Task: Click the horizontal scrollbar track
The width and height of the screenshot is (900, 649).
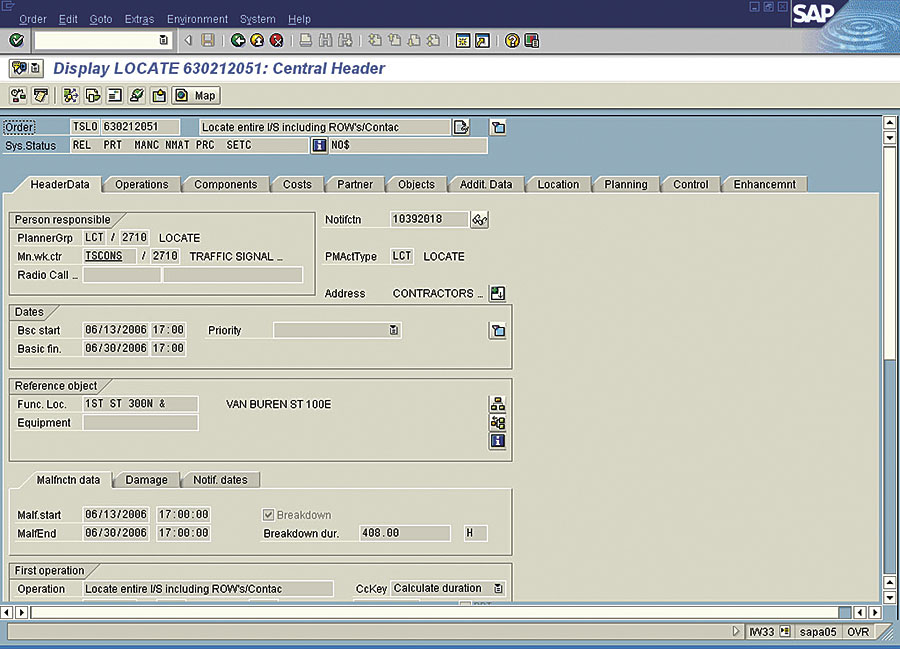Action: [434, 612]
